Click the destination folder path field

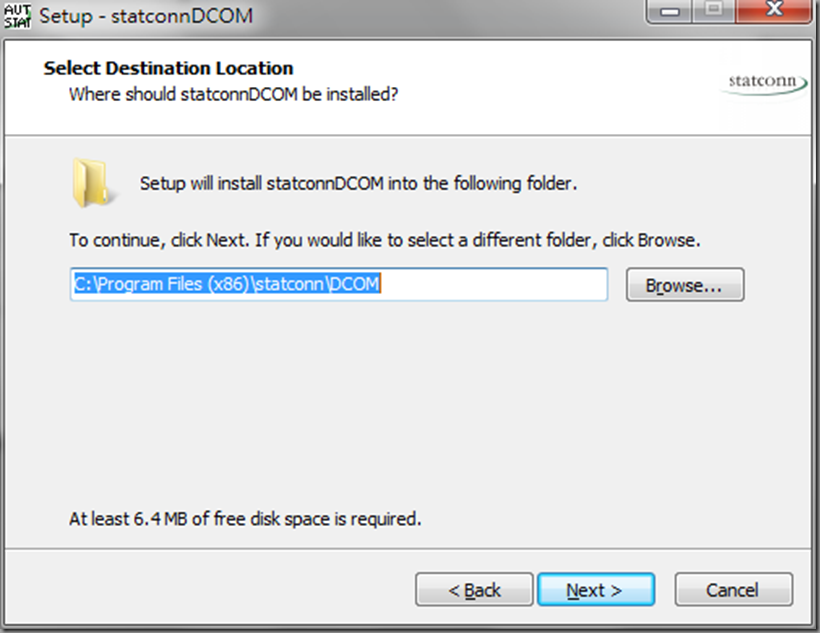click(x=338, y=285)
